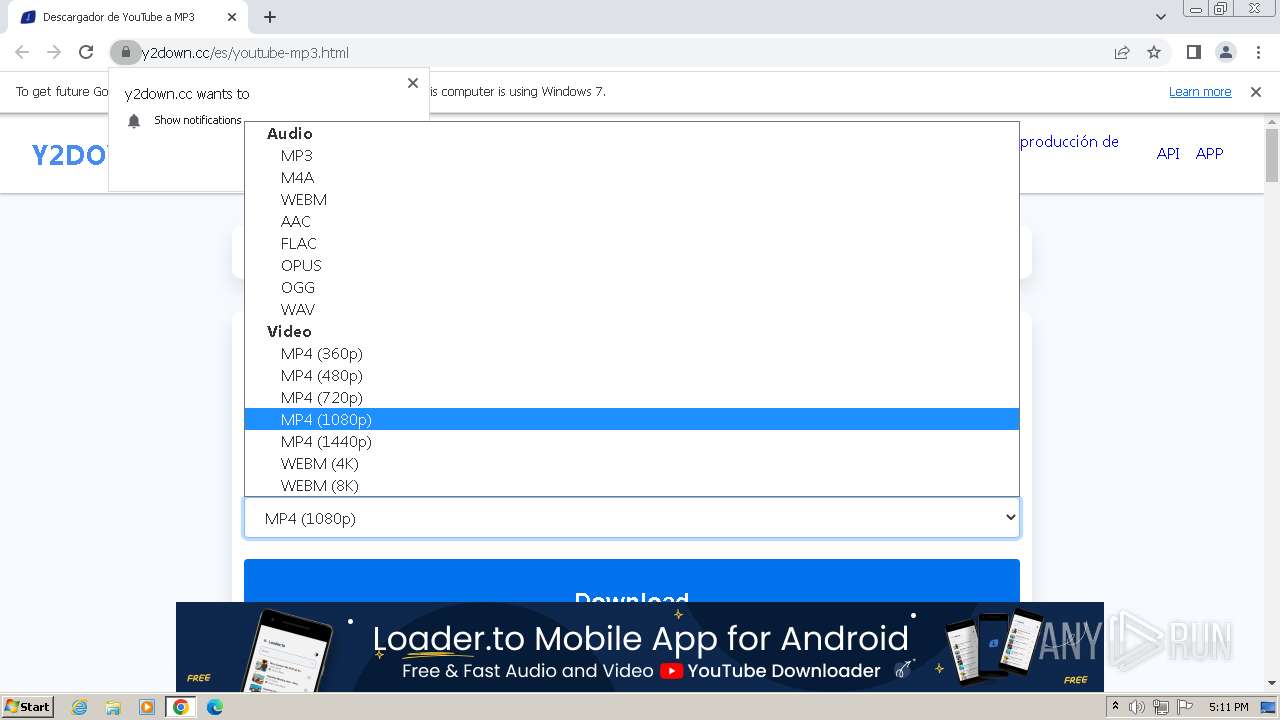Show hidden system tray icons
The image size is (1280, 720).
1115,707
